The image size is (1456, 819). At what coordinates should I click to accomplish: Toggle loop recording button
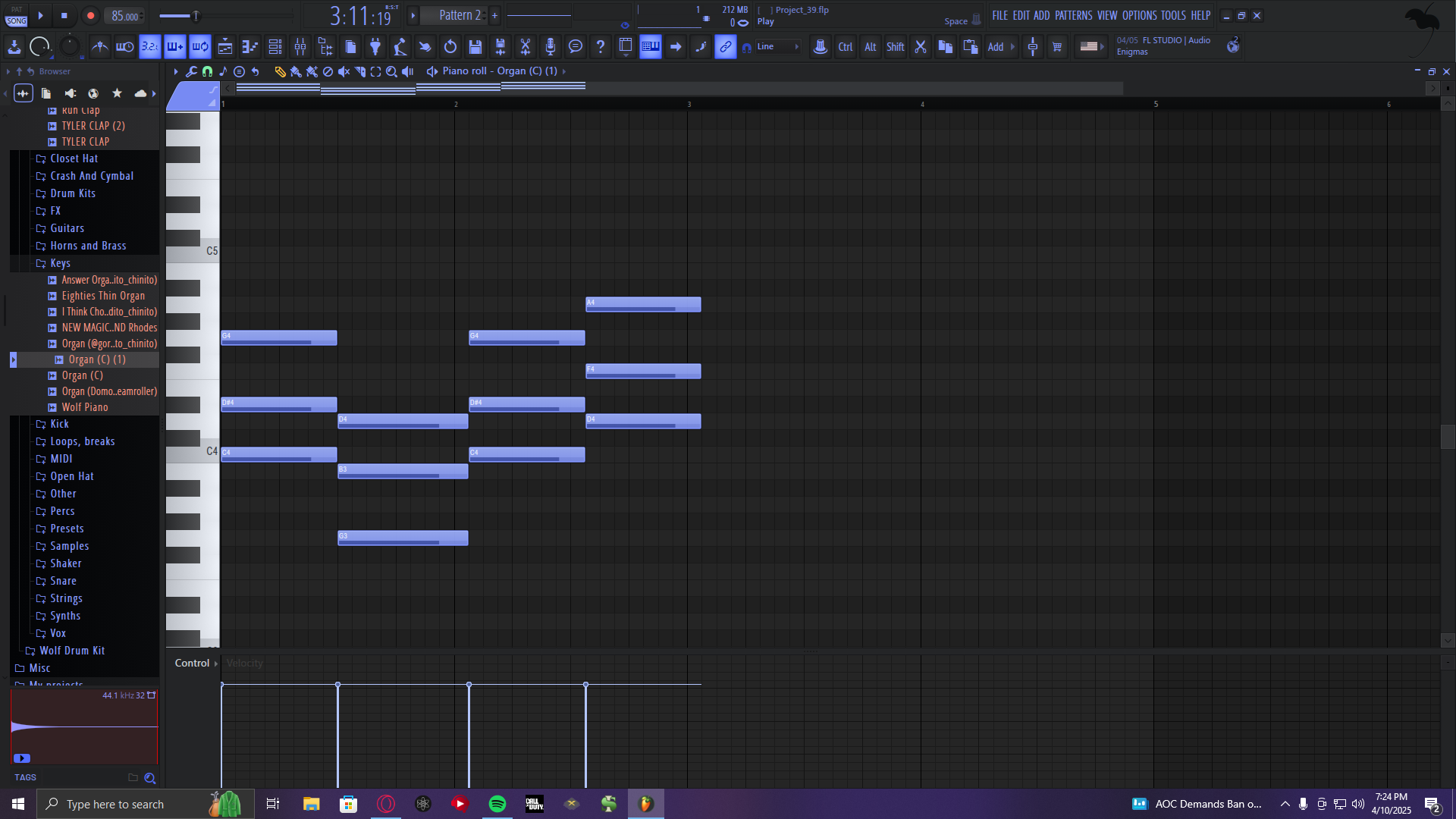(200, 47)
